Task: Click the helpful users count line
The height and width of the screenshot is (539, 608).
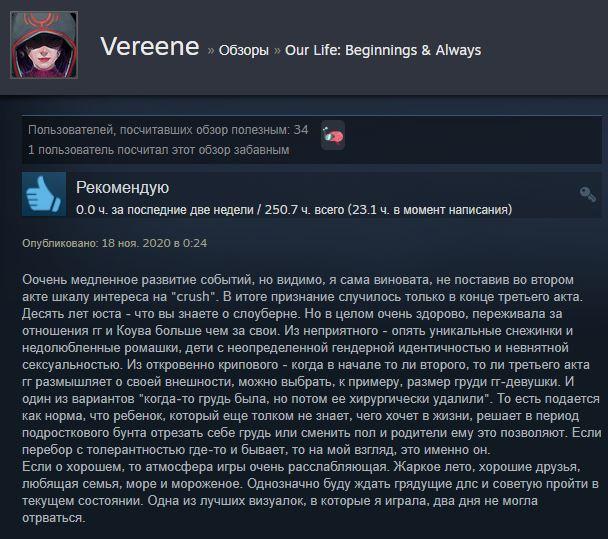Action: point(168,130)
